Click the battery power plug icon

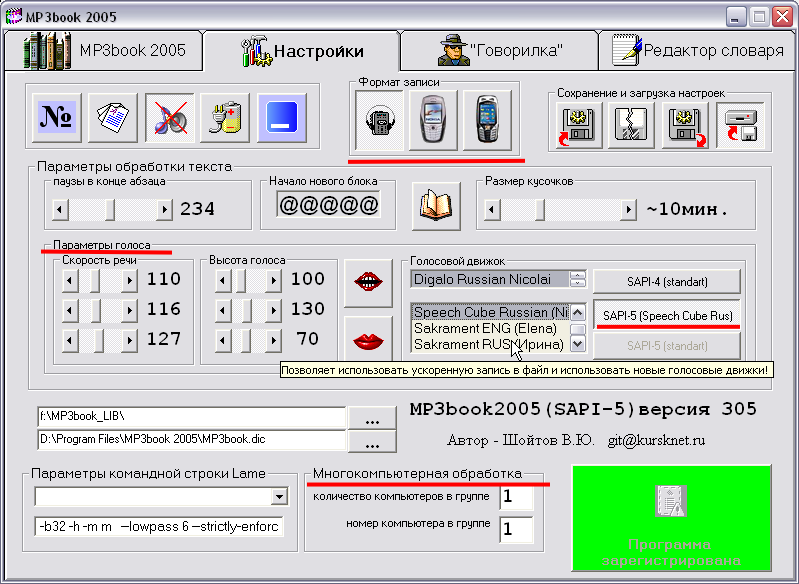[x=225, y=118]
